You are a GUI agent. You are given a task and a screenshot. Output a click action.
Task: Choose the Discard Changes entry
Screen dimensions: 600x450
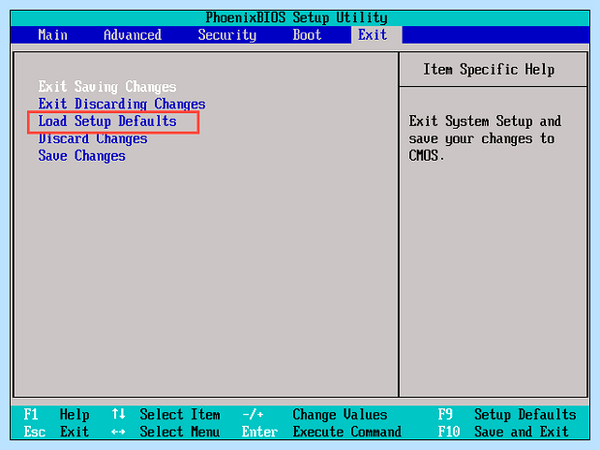pyautogui.click(x=93, y=139)
